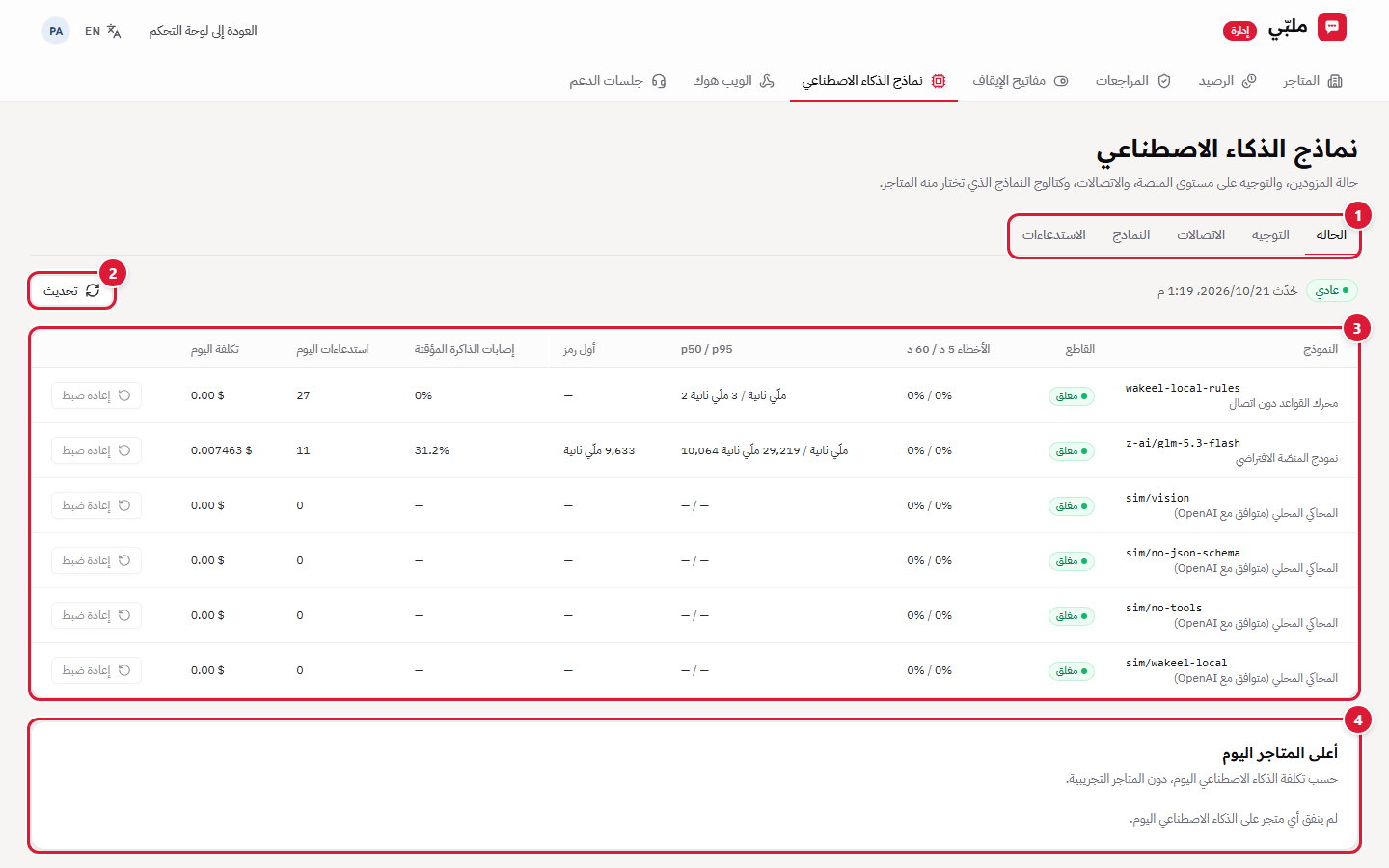Click reset icon in sim/vision row
Screen dimensions: 1389x868
click(x=124, y=505)
